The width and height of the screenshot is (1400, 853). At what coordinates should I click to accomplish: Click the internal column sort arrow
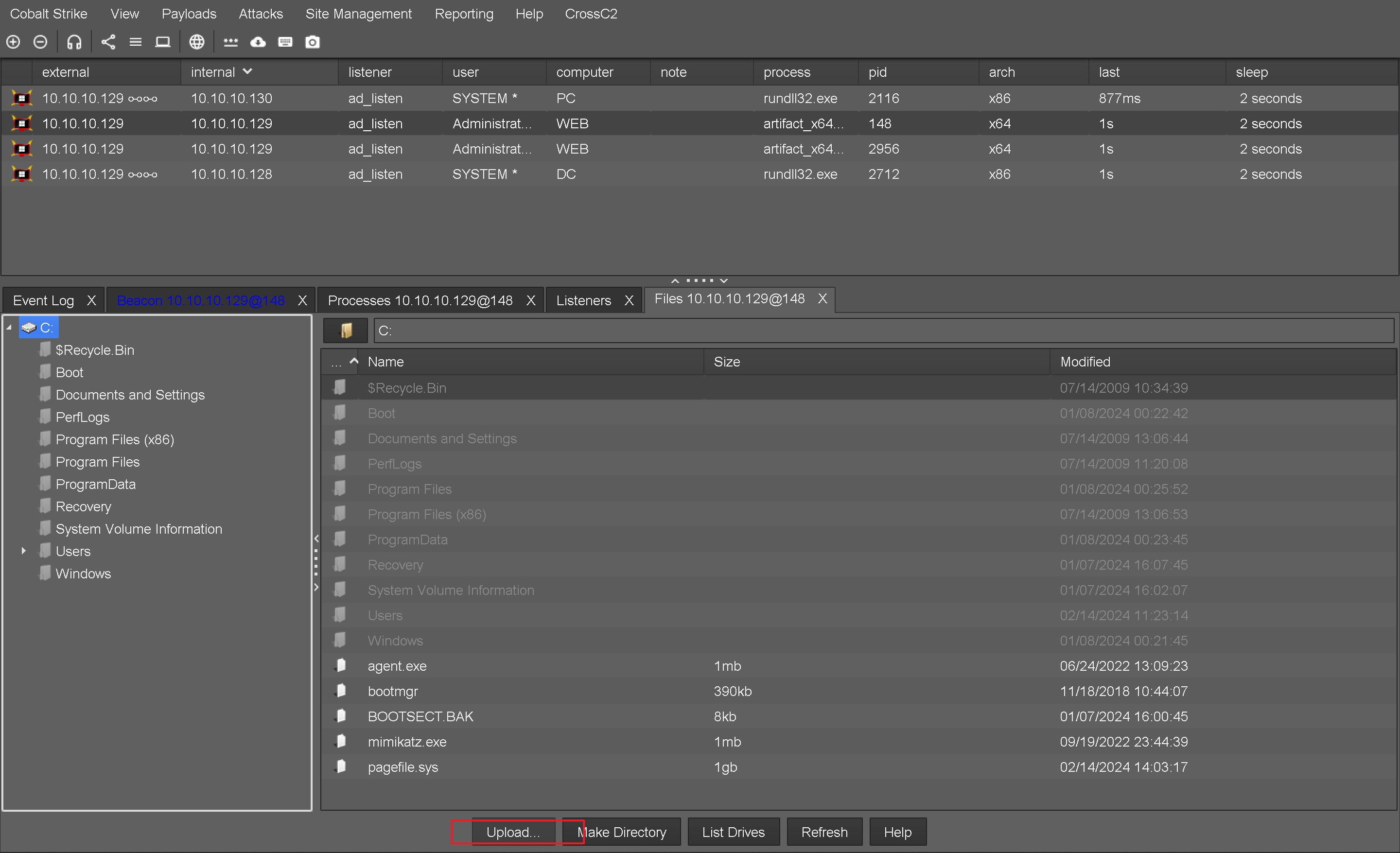[247, 71]
